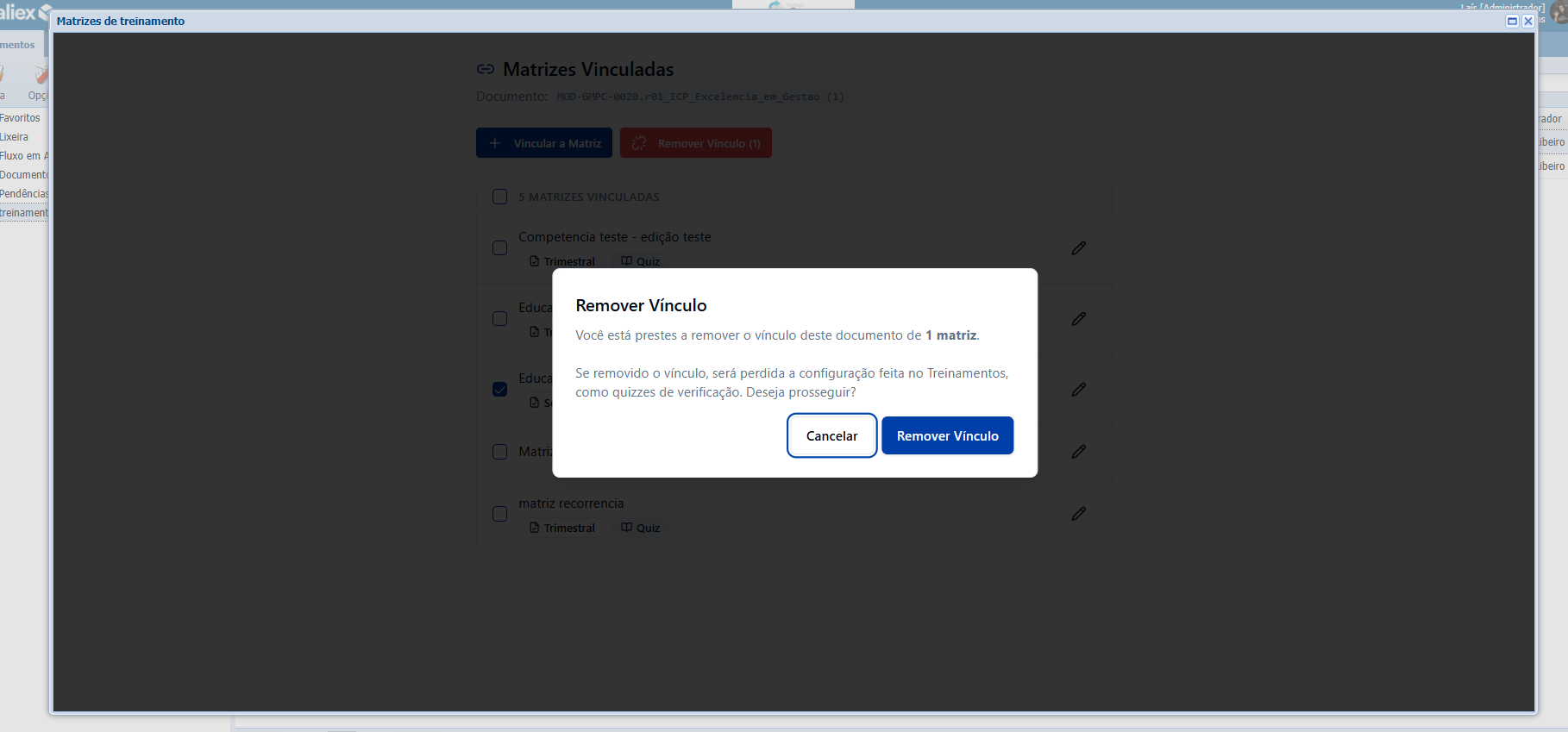Screen dimensions: 1568x732
Task: Click the pencil edit icon for Competencia teste
Action: [1078, 248]
